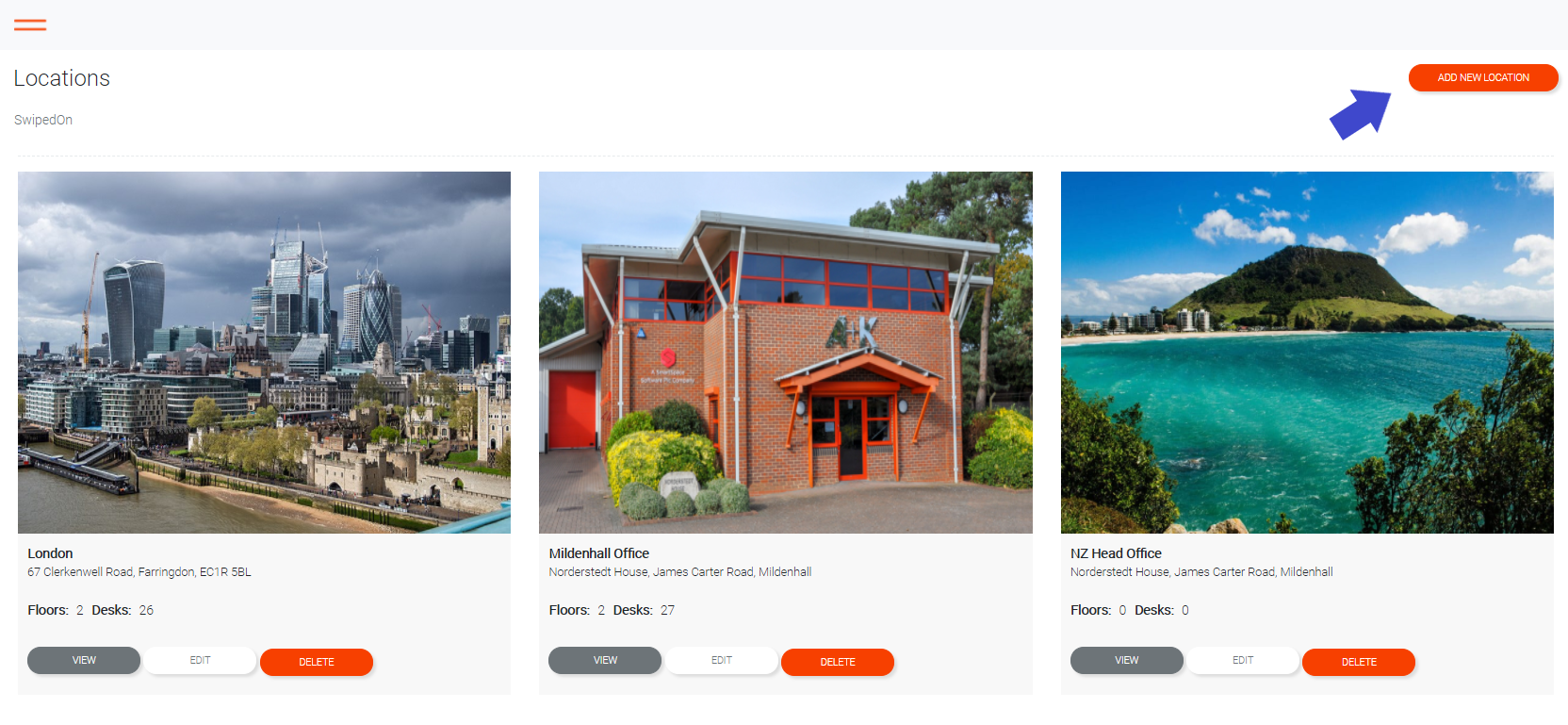Screen dimensions: 1568x725
Task: Open the London skyline thumbnail
Action: point(264,353)
